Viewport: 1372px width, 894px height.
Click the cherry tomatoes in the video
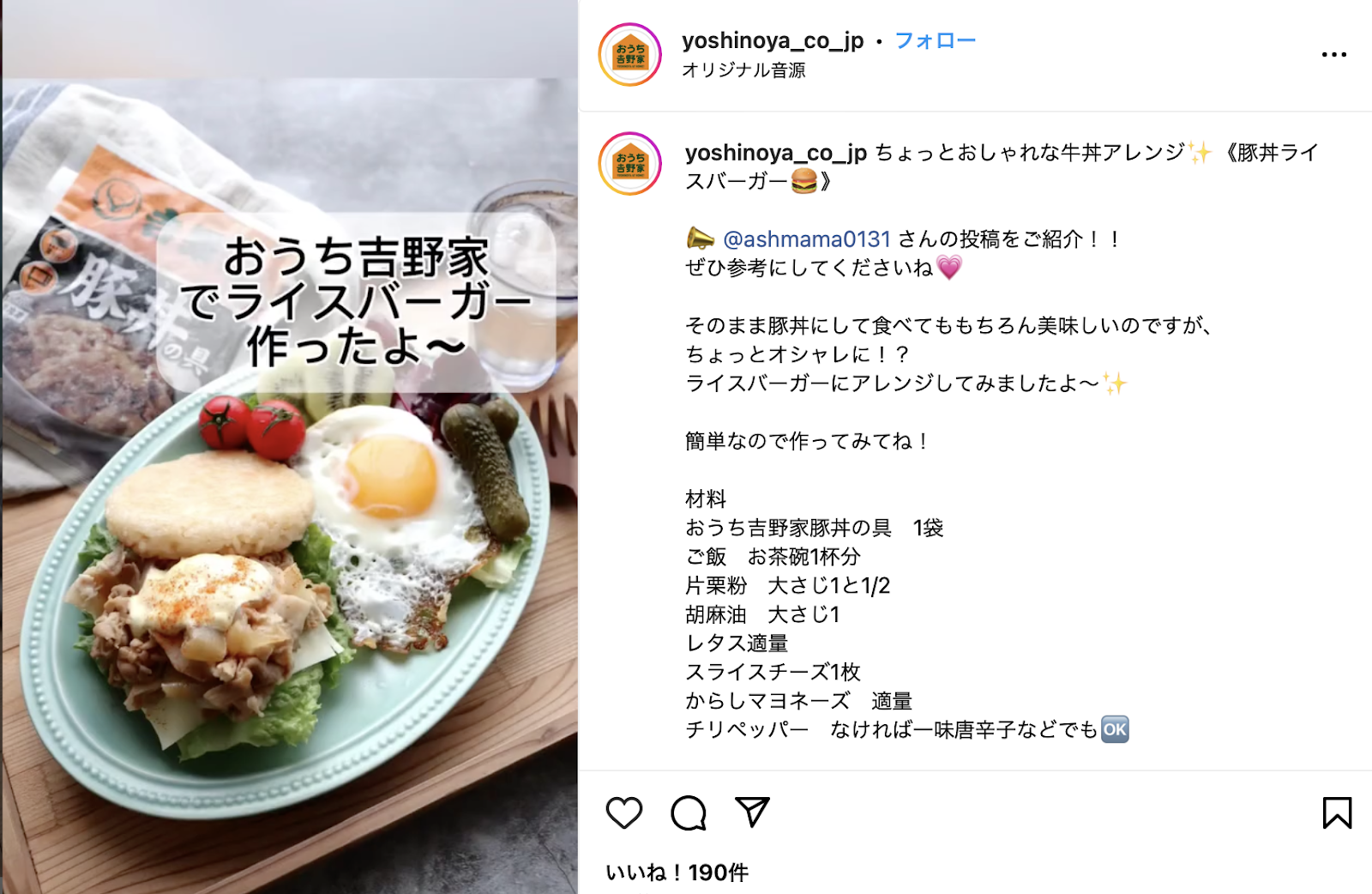252,426
